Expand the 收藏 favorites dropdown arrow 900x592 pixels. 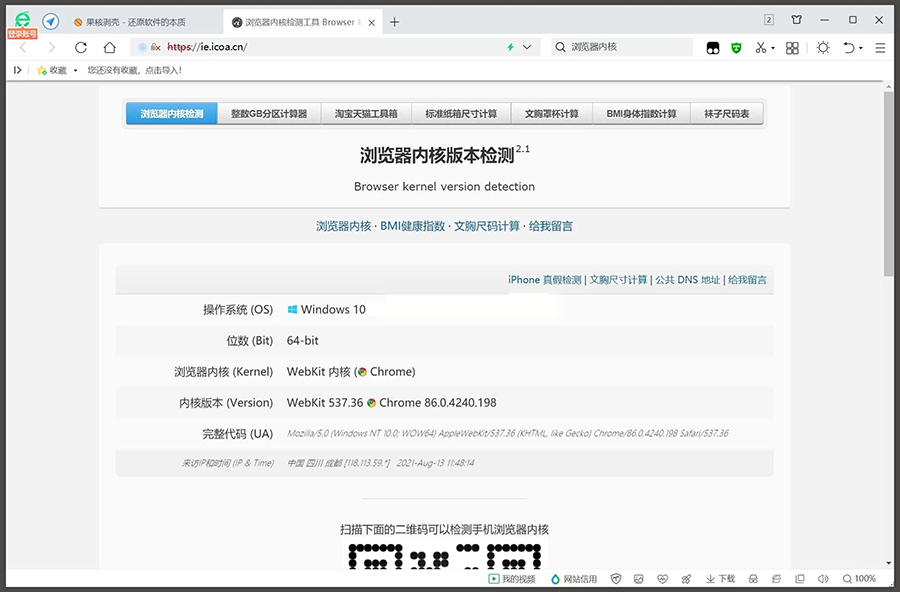tap(76, 71)
